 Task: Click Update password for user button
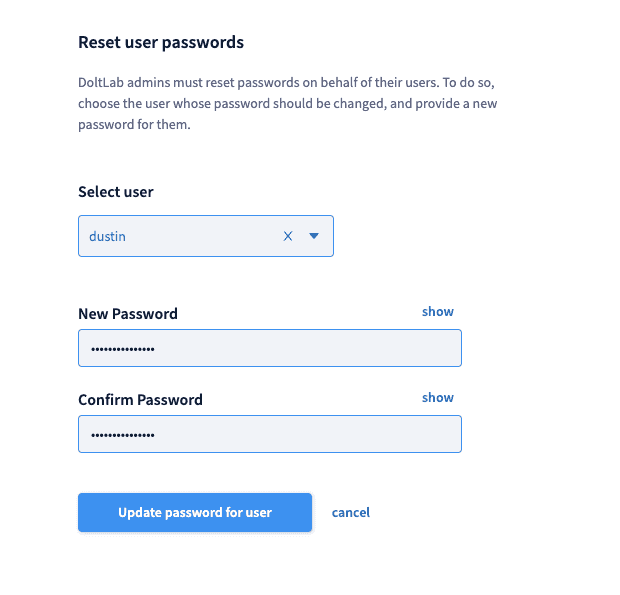195,512
